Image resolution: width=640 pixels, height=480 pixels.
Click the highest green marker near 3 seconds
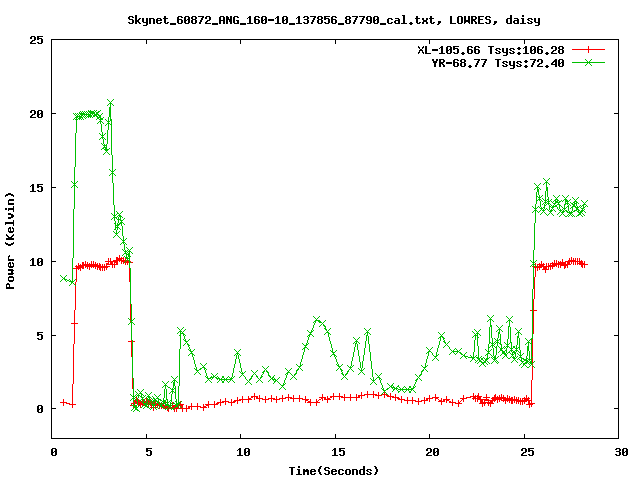click(111, 102)
